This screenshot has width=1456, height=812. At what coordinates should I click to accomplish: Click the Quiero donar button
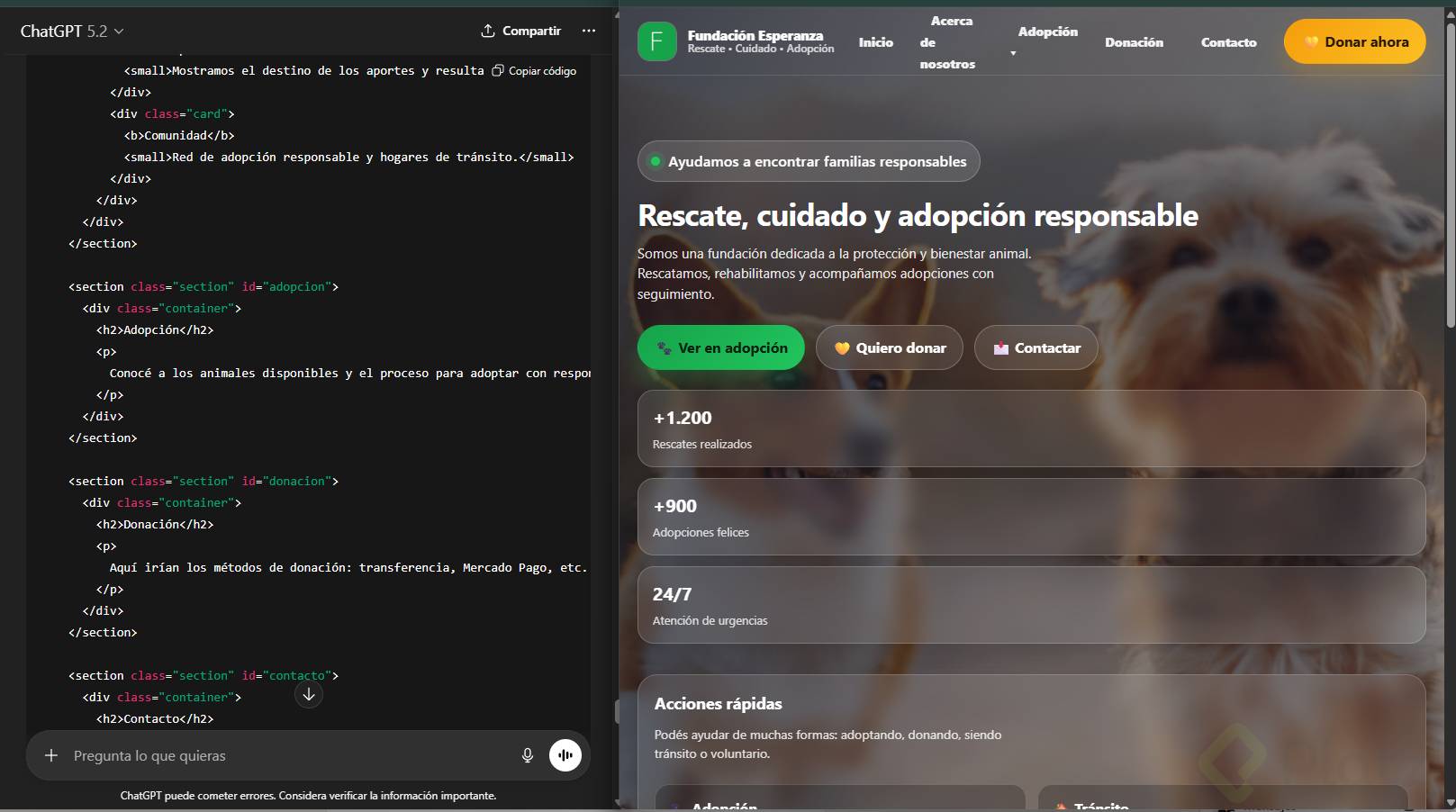coord(890,347)
